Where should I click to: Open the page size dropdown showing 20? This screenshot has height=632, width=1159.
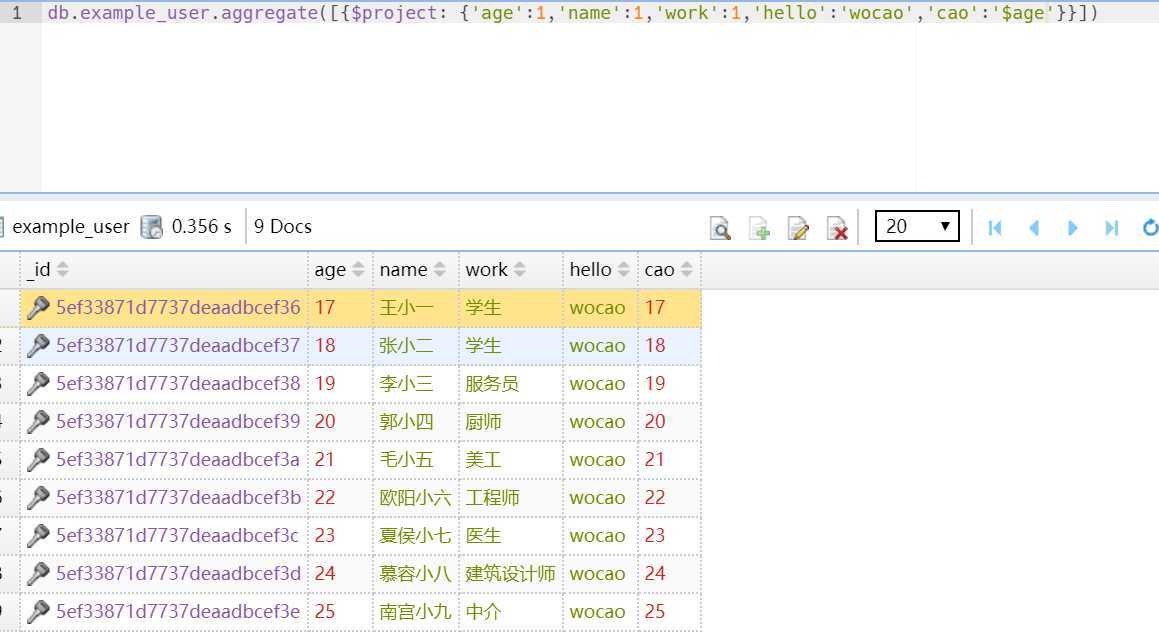click(x=917, y=226)
